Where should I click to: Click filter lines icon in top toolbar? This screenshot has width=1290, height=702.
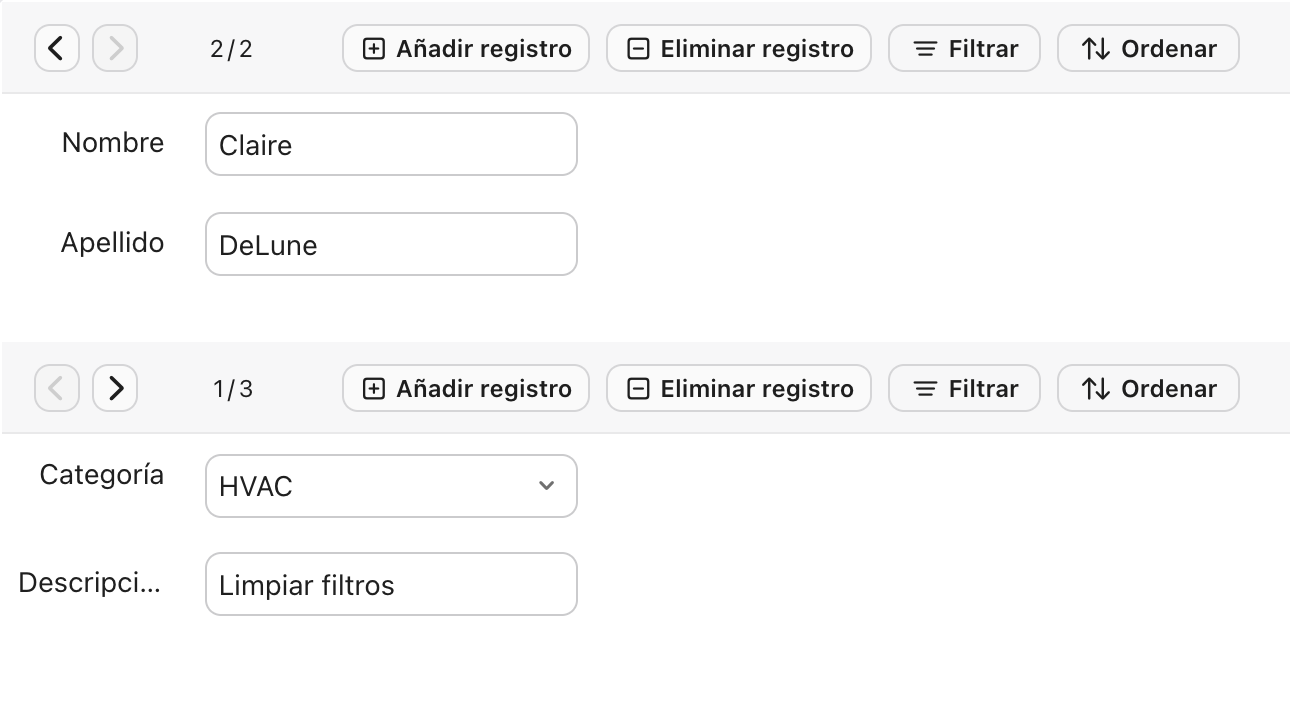[926, 49]
